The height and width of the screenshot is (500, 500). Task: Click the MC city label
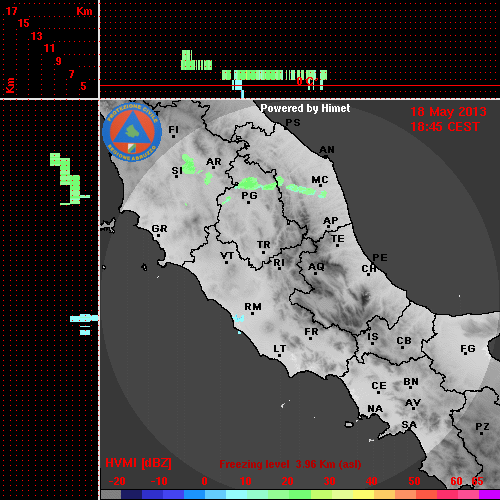point(320,180)
